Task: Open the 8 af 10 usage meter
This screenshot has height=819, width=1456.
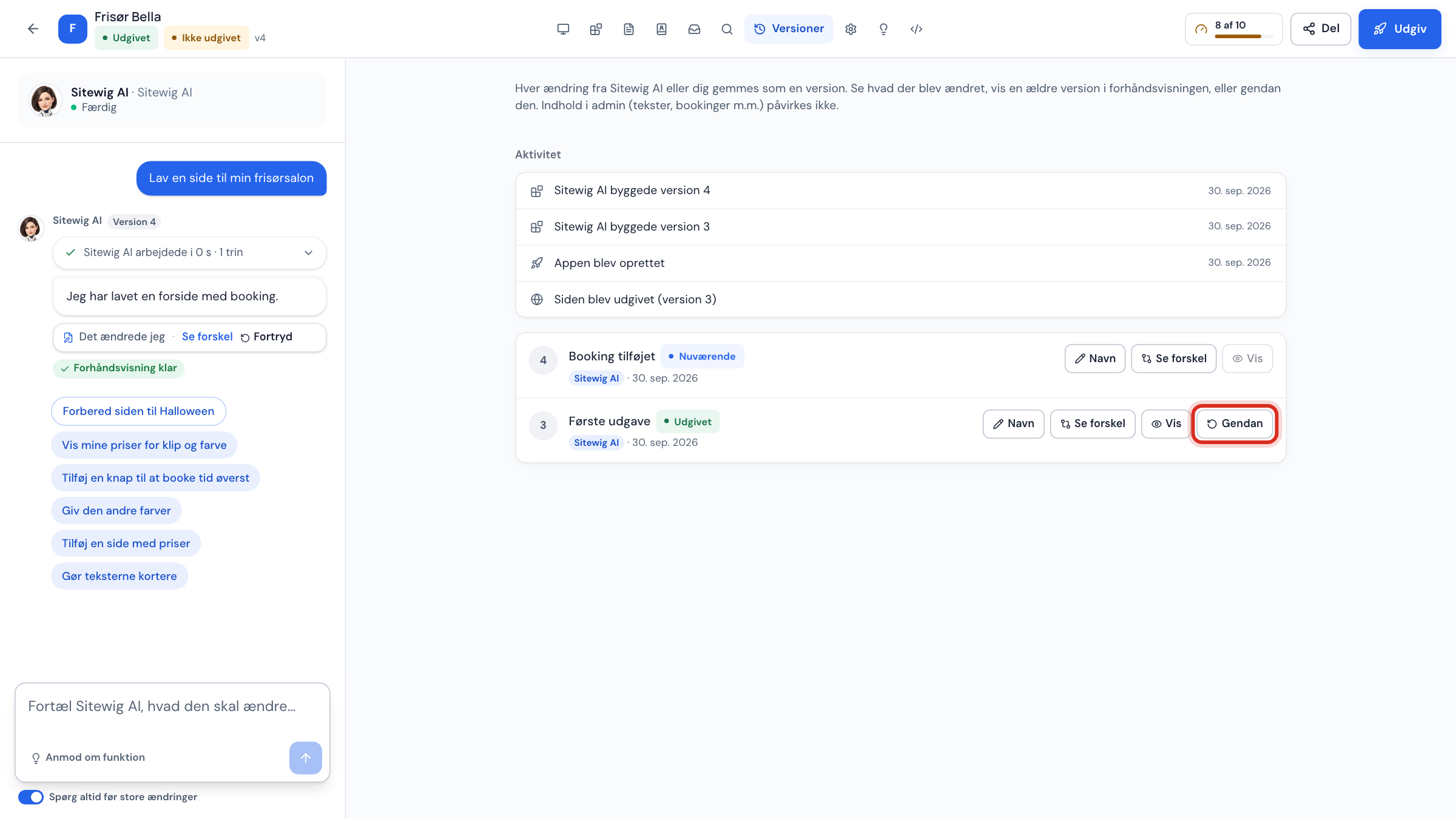Action: (1233, 29)
